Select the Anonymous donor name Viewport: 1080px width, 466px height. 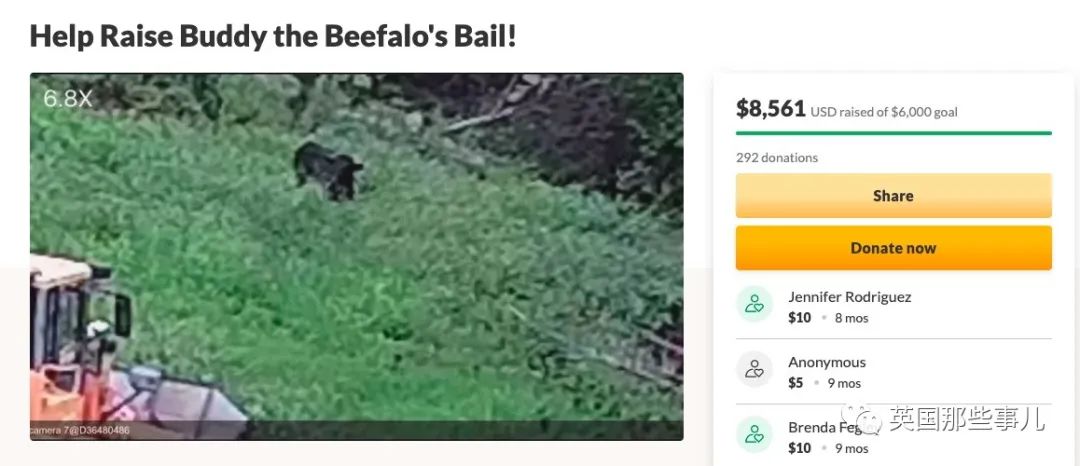pos(827,362)
